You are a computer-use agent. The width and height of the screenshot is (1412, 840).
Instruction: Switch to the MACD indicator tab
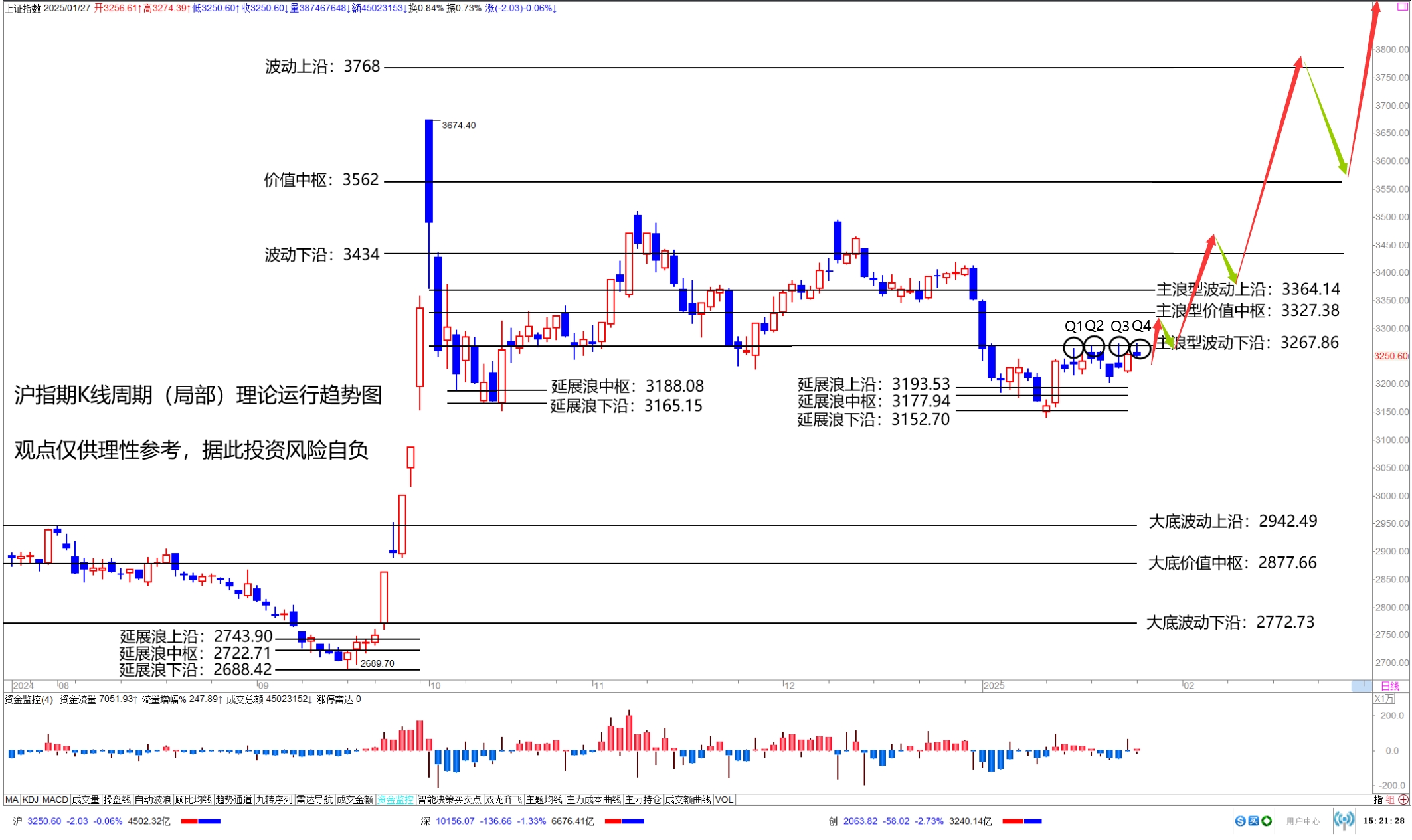tap(55, 800)
